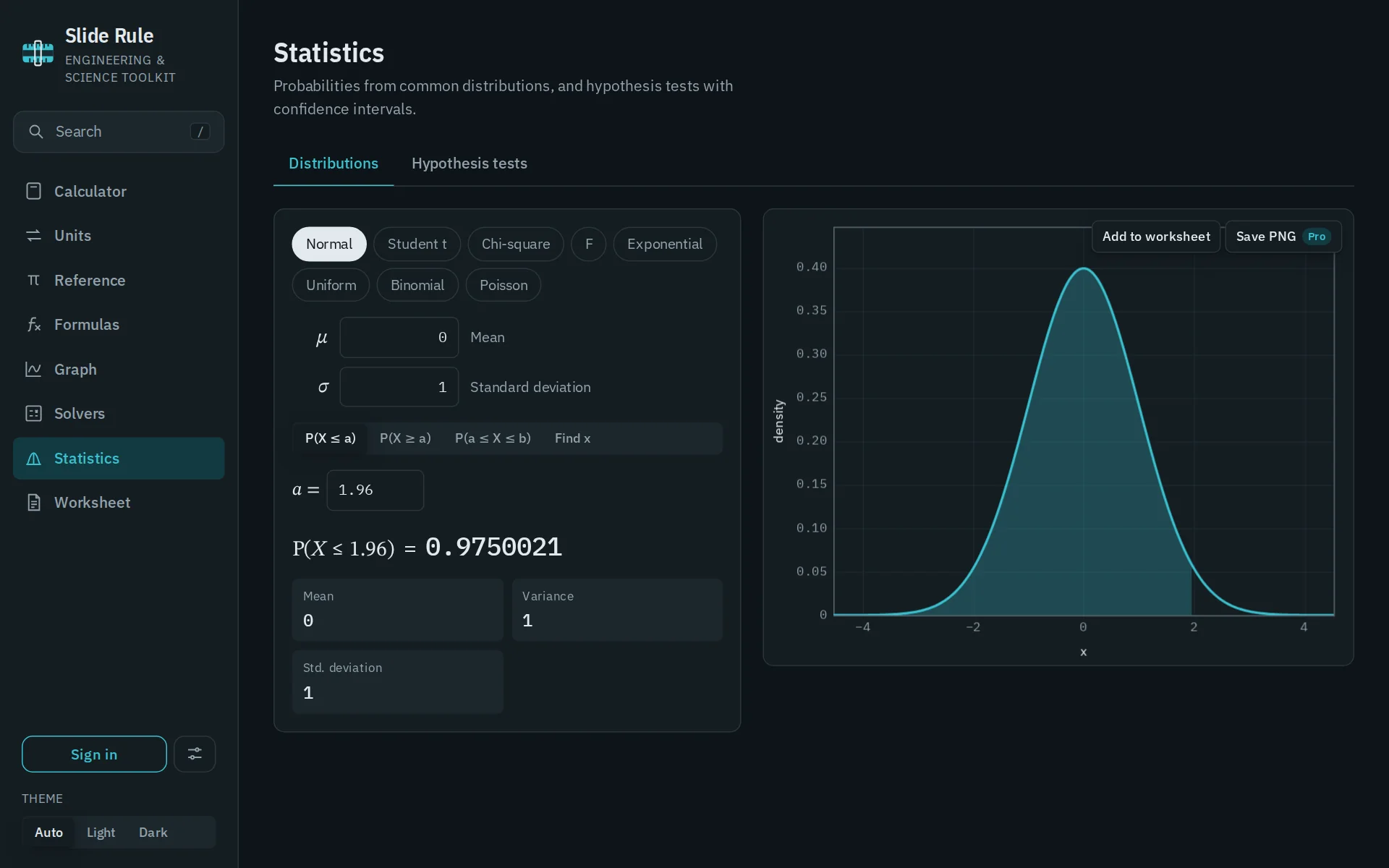Click the Sign in button

coord(94,754)
